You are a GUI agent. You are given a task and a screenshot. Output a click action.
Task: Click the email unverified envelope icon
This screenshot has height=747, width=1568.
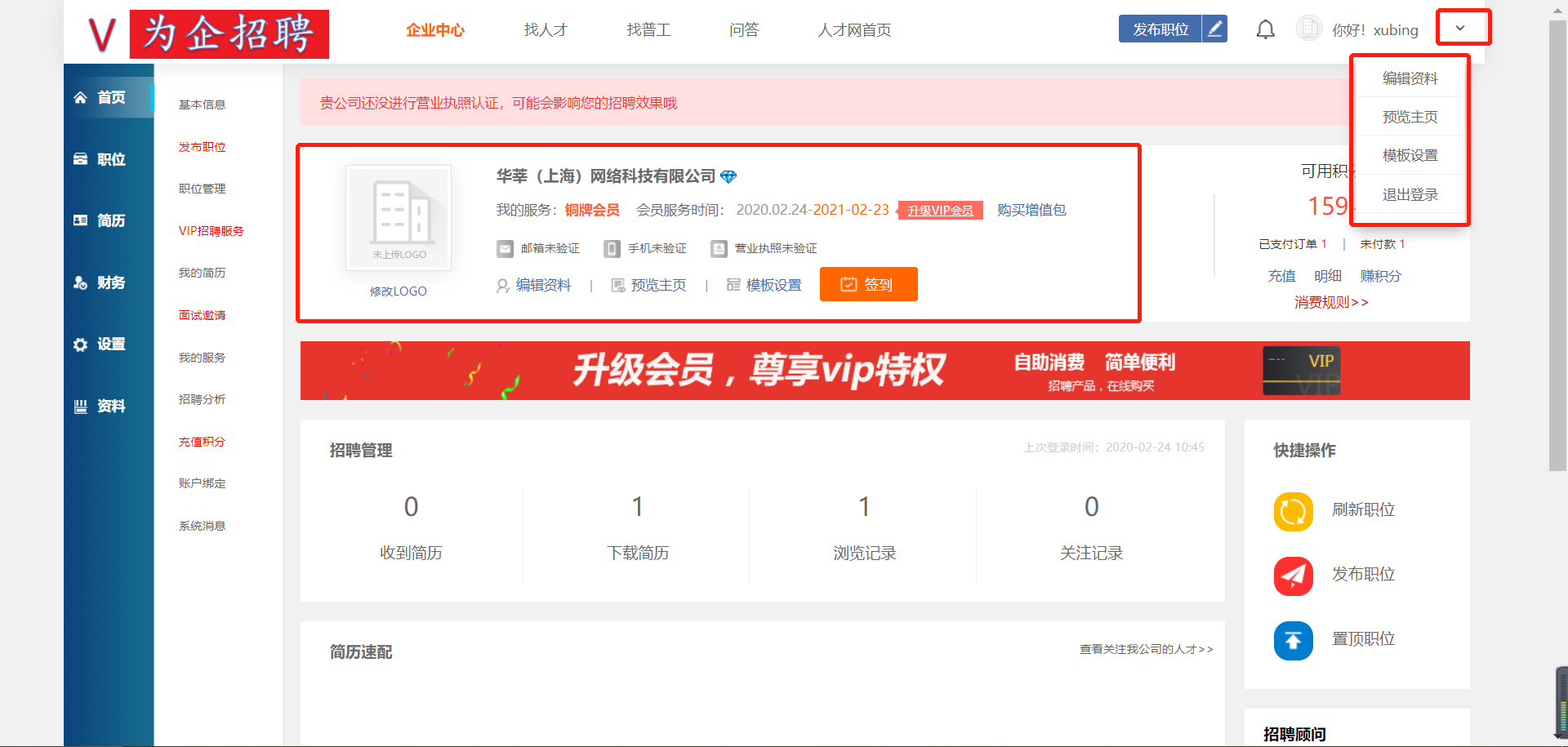point(506,248)
